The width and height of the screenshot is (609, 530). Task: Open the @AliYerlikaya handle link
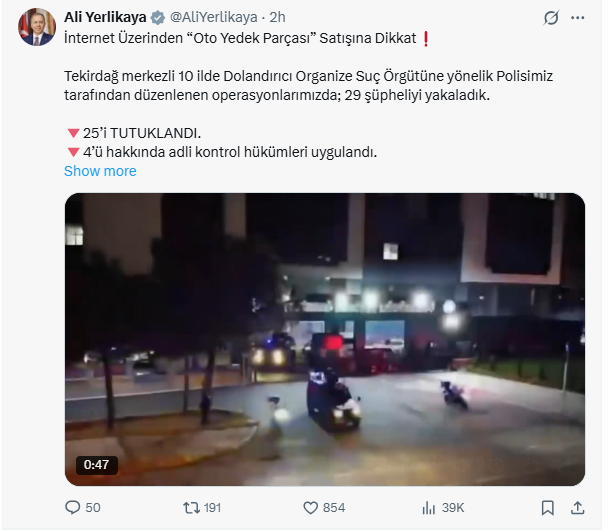click(214, 17)
